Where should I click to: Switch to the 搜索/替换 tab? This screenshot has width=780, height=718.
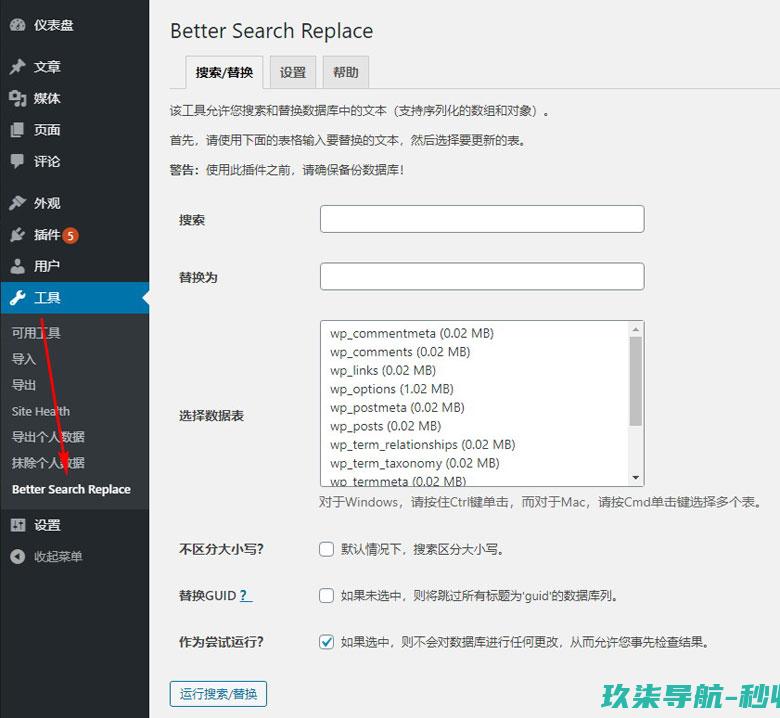coord(224,73)
